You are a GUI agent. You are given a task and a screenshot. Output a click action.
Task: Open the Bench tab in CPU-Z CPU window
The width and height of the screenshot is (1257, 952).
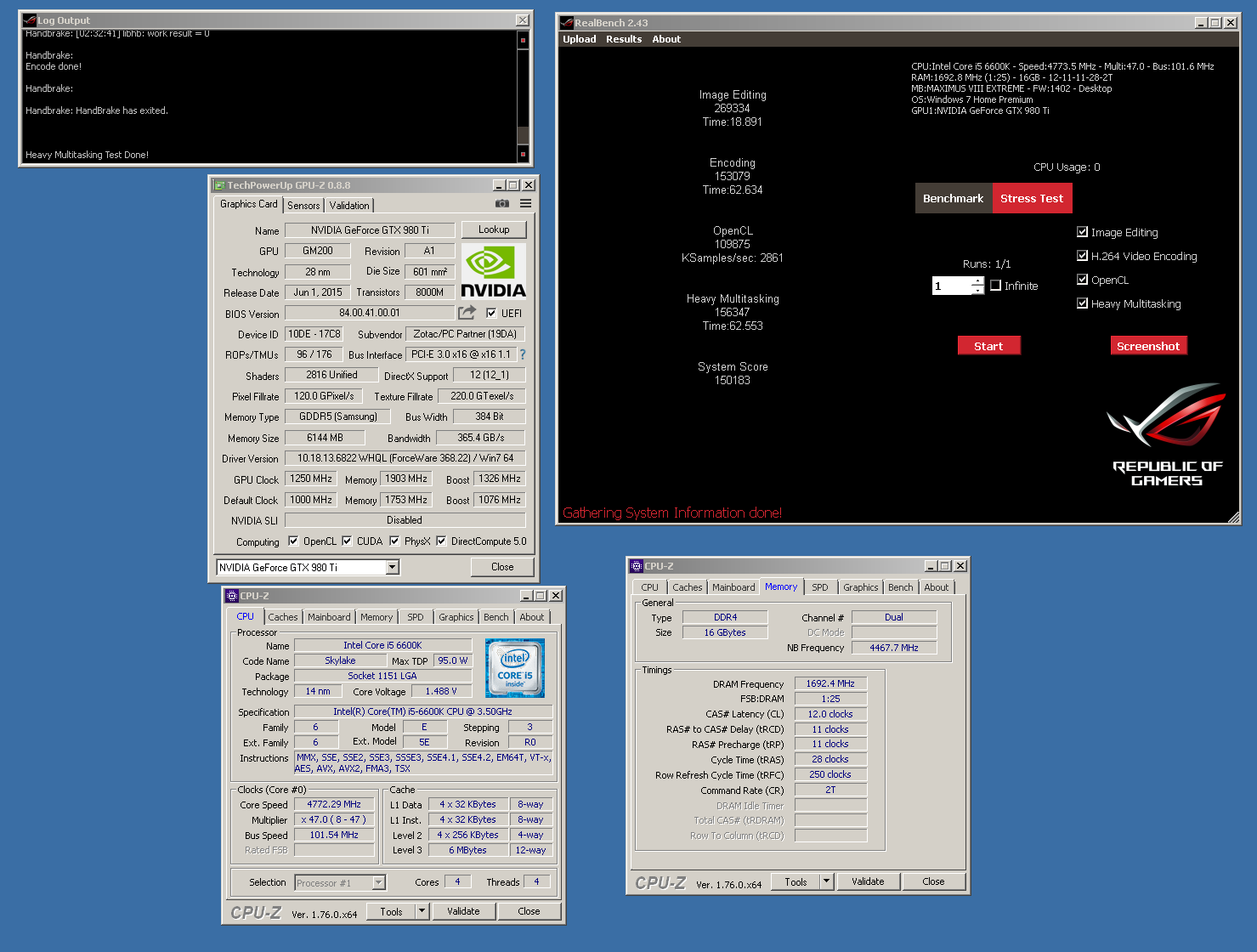496,618
